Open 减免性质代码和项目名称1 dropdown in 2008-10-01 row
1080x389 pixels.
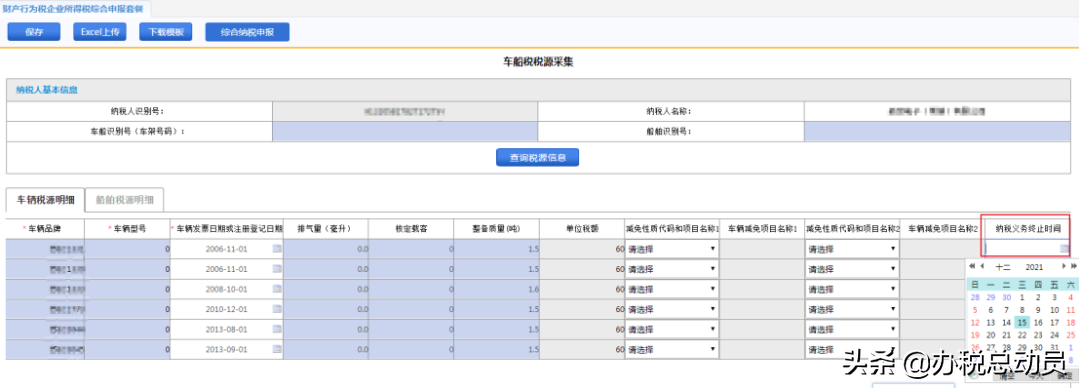click(672, 290)
